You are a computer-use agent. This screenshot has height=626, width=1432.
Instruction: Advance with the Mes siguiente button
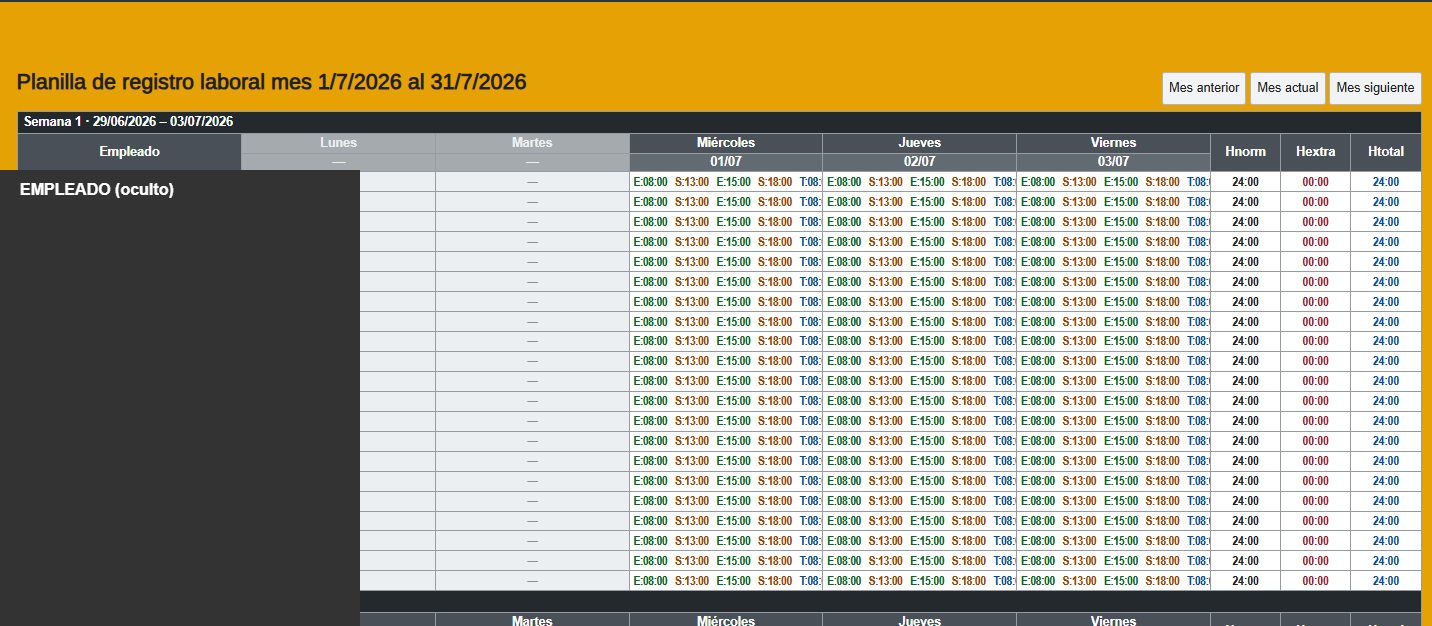coord(1375,88)
